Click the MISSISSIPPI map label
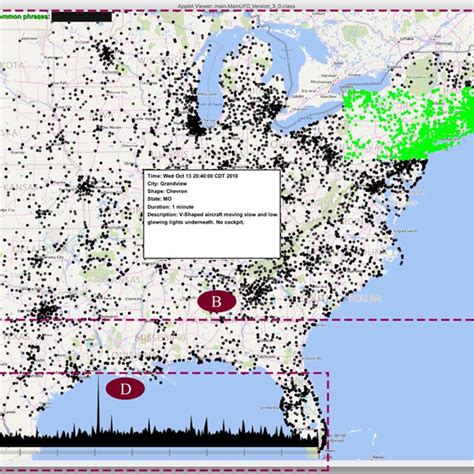Viewport: 474px width, 474px height. [160, 338]
